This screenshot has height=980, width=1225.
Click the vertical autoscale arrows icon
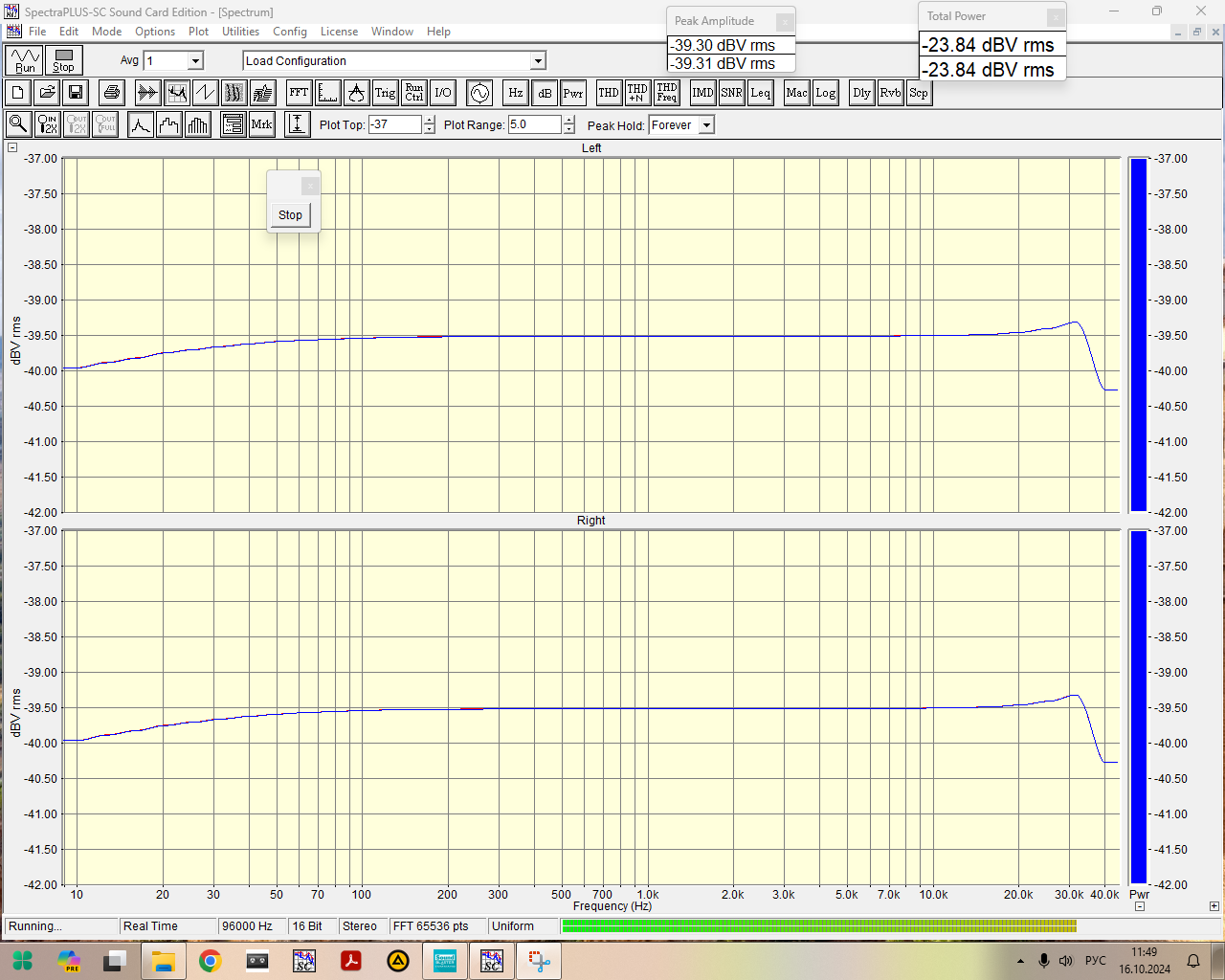[298, 124]
